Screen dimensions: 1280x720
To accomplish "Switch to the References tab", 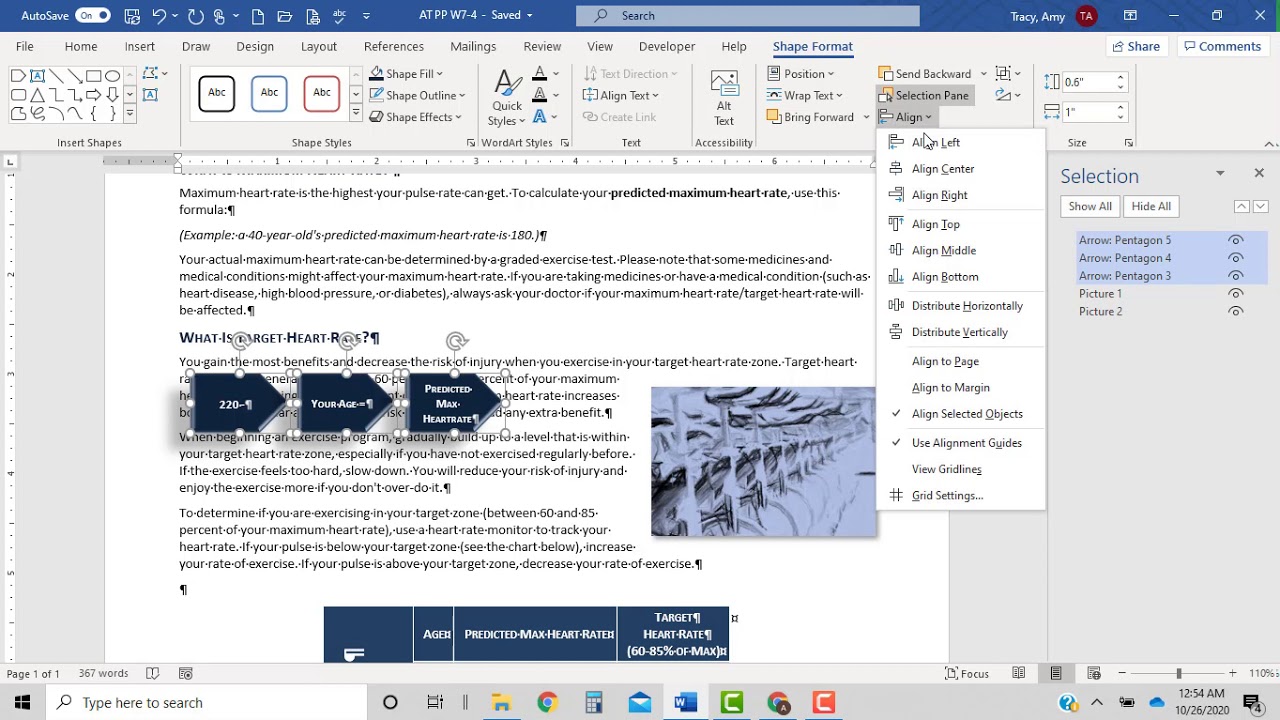I will (x=394, y=46).
